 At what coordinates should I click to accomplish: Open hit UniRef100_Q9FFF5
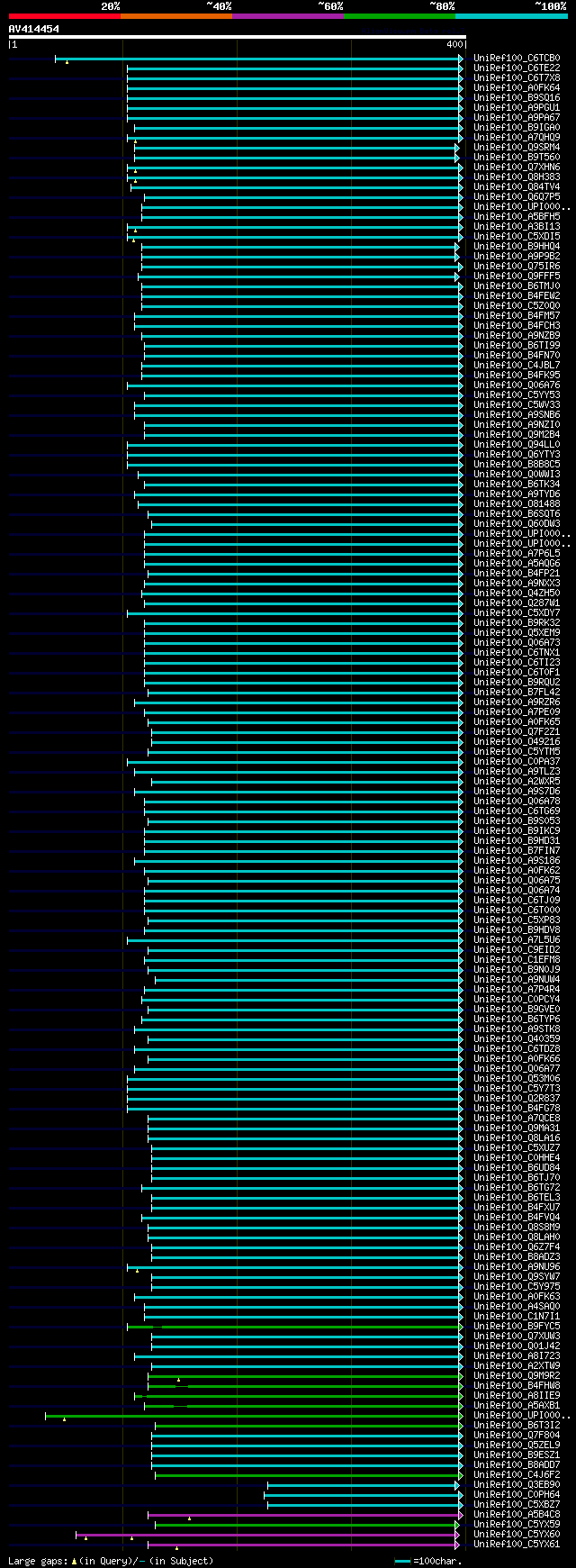(517, 276)
